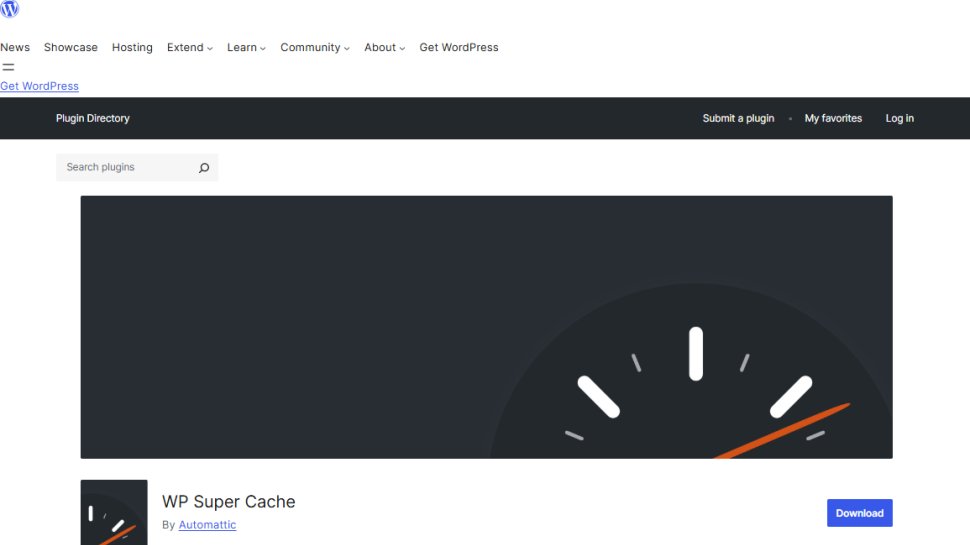
Task: Click the search magnifier icon
Action: tap(204, 168)
